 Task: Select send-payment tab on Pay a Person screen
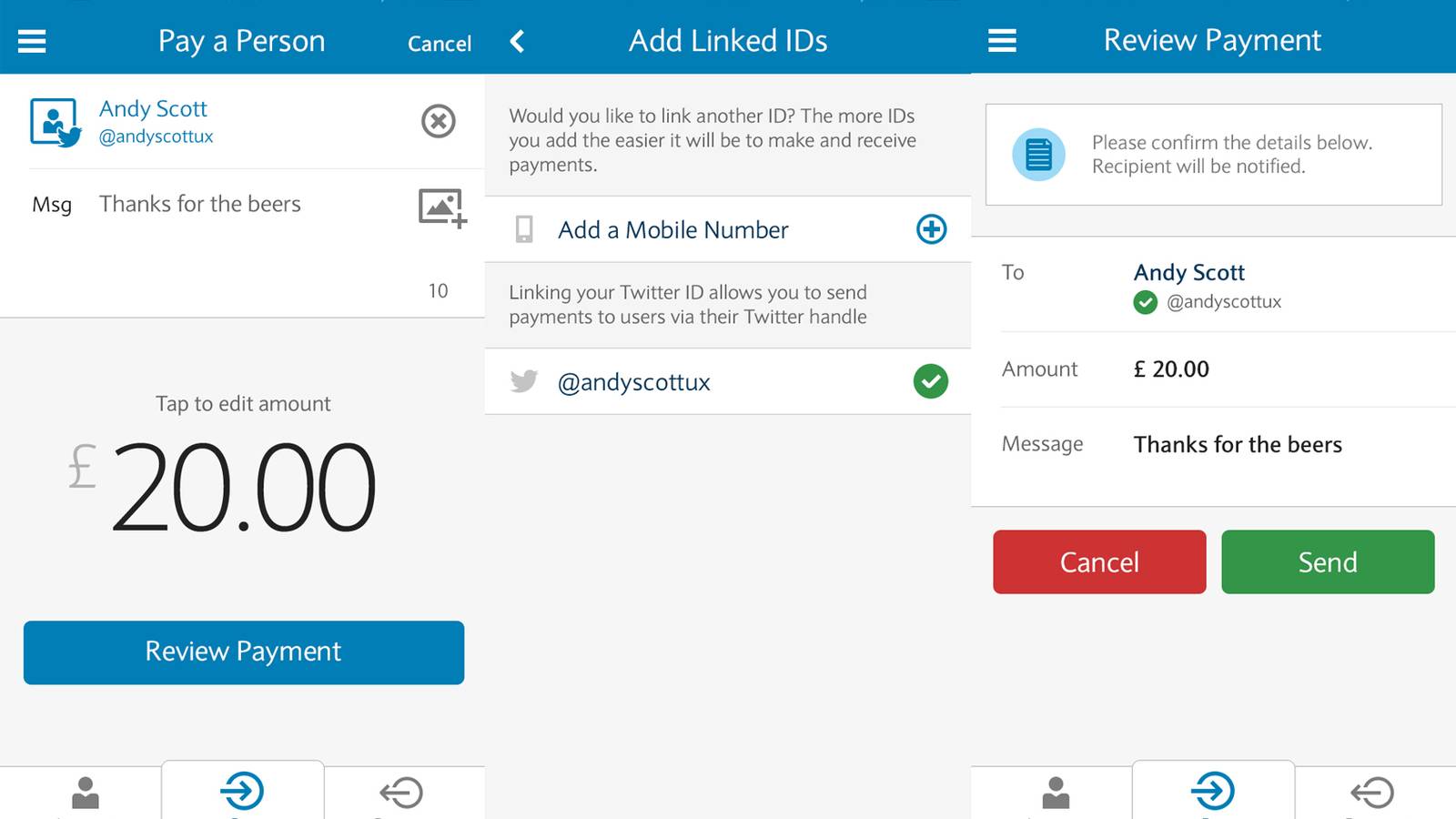coord(243,790)
